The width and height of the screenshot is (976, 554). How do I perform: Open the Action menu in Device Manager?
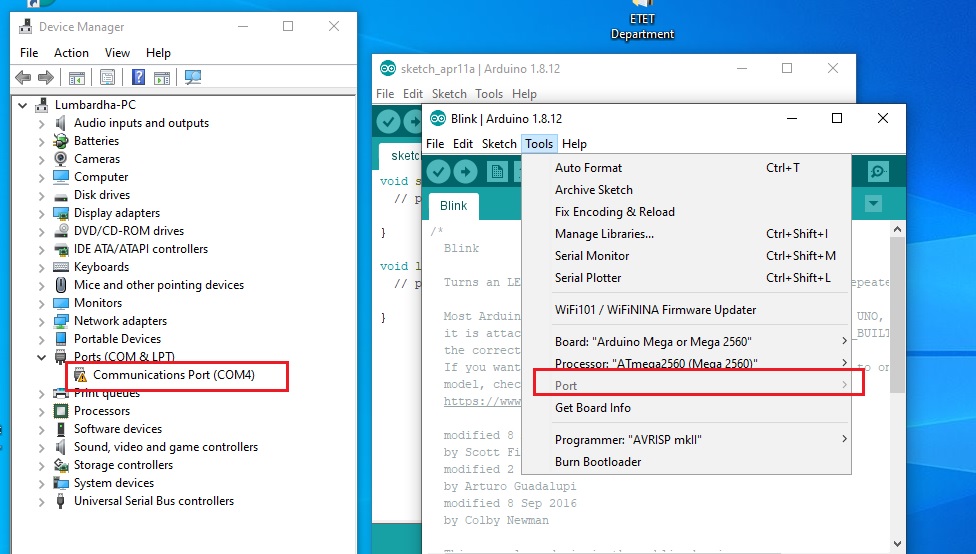point(71,53)
